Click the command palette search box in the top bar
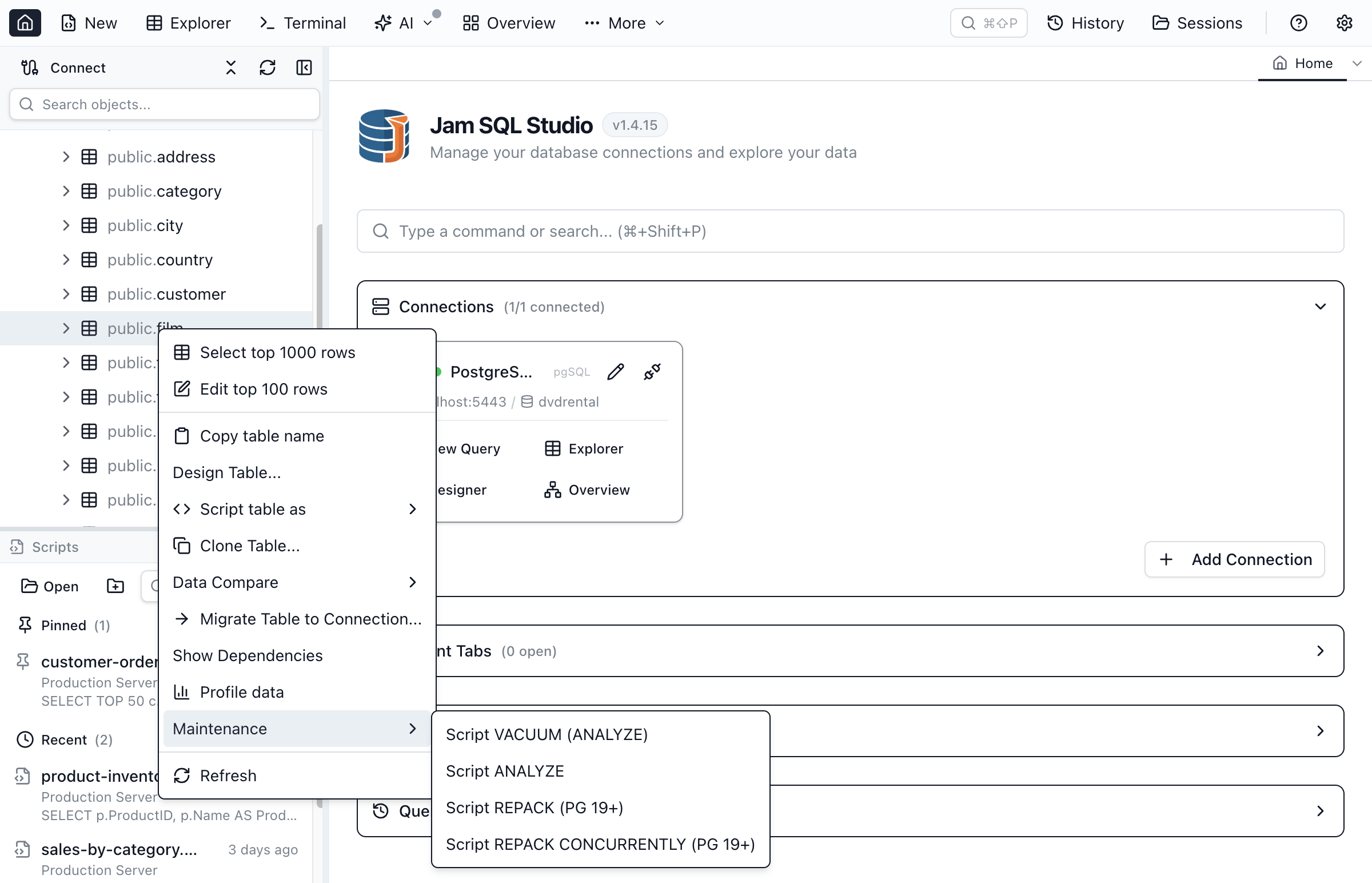The image size is (1372, 883). (988, 23)
